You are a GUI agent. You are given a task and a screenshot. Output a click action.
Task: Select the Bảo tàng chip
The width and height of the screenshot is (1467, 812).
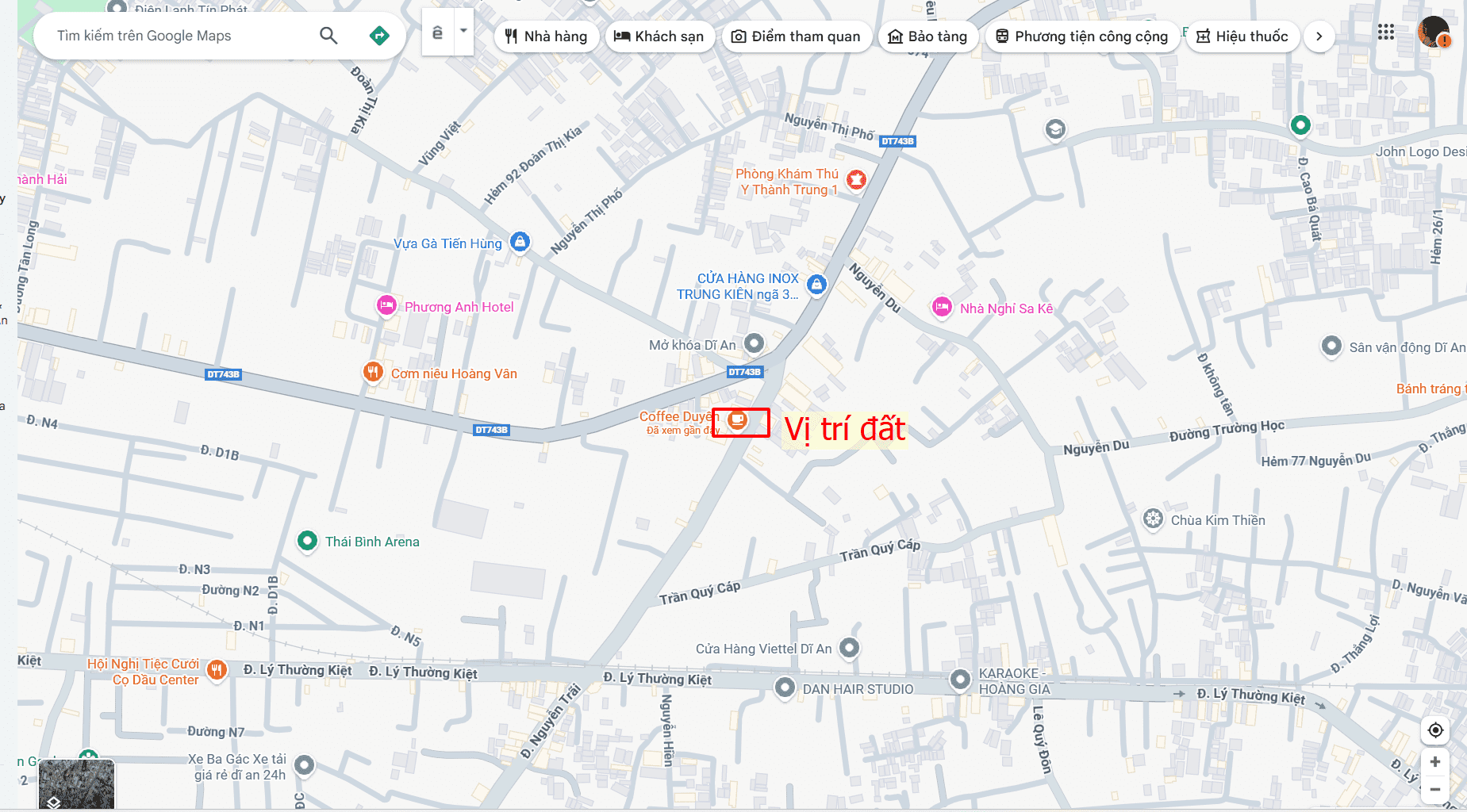(x=927, y=36)
